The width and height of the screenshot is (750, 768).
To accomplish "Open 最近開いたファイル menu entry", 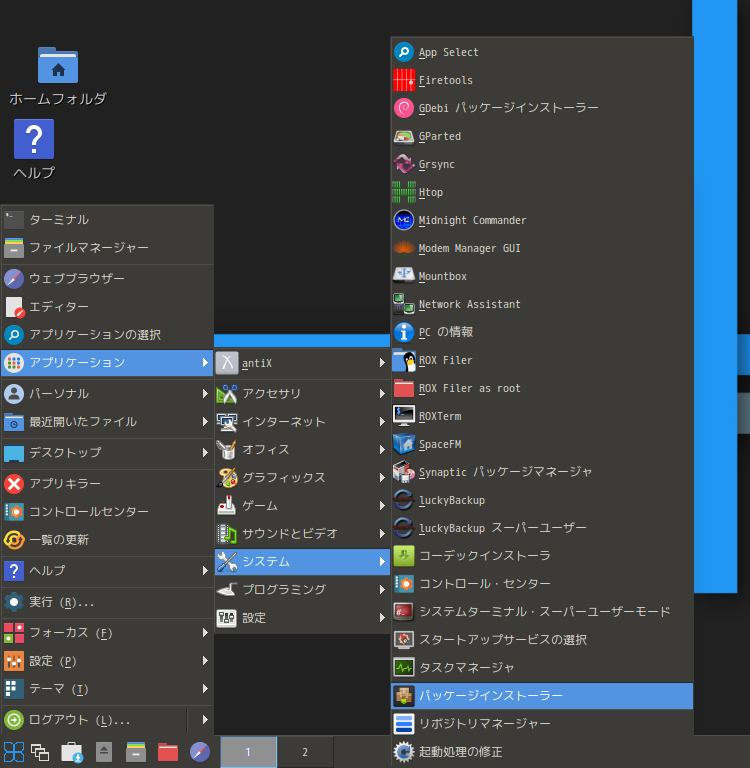I will pyautogui.click(x=107, y=421).
